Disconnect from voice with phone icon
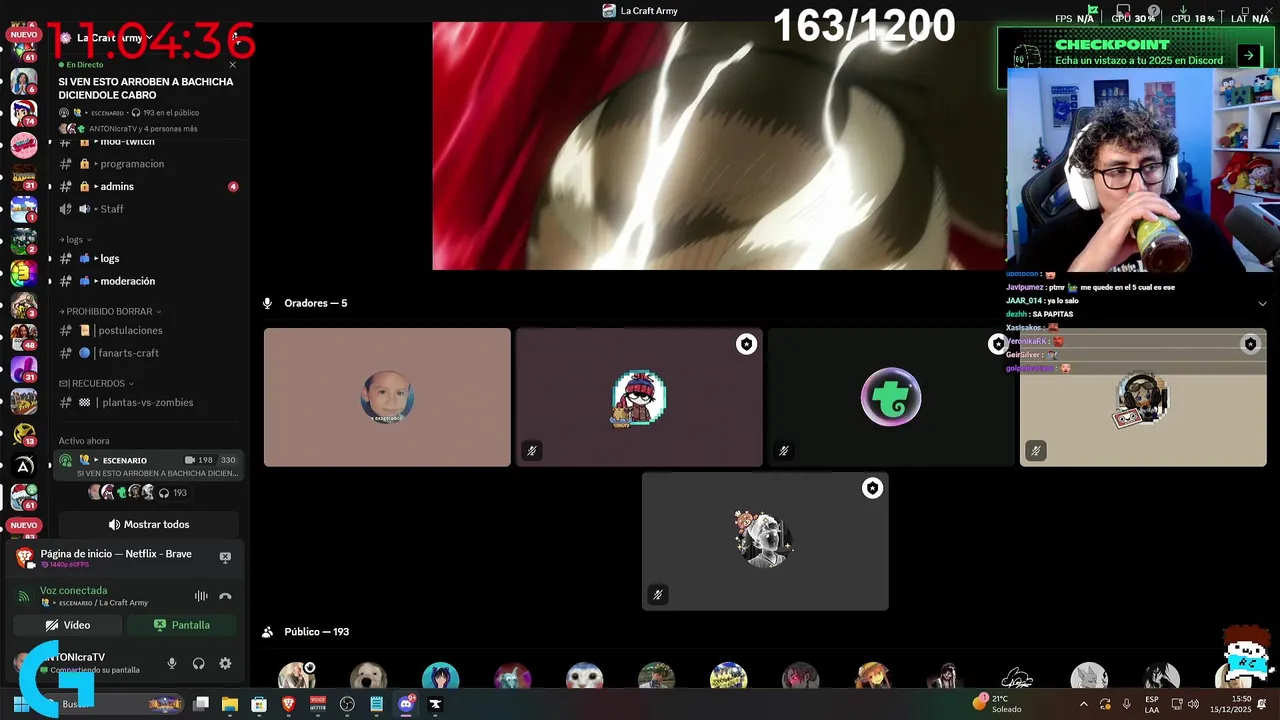 click(225, 596)
